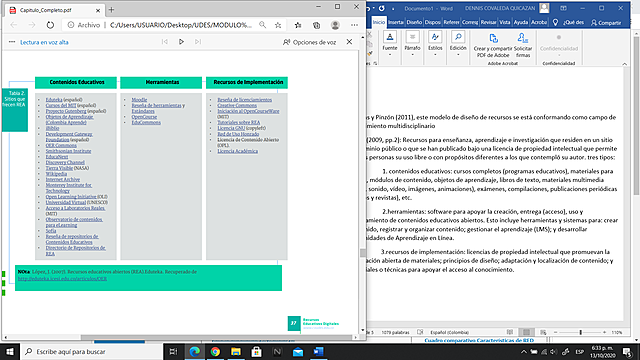
Task: Open the Cursos del MIT link
Action: pyautogui.click(x=61, y=105)
